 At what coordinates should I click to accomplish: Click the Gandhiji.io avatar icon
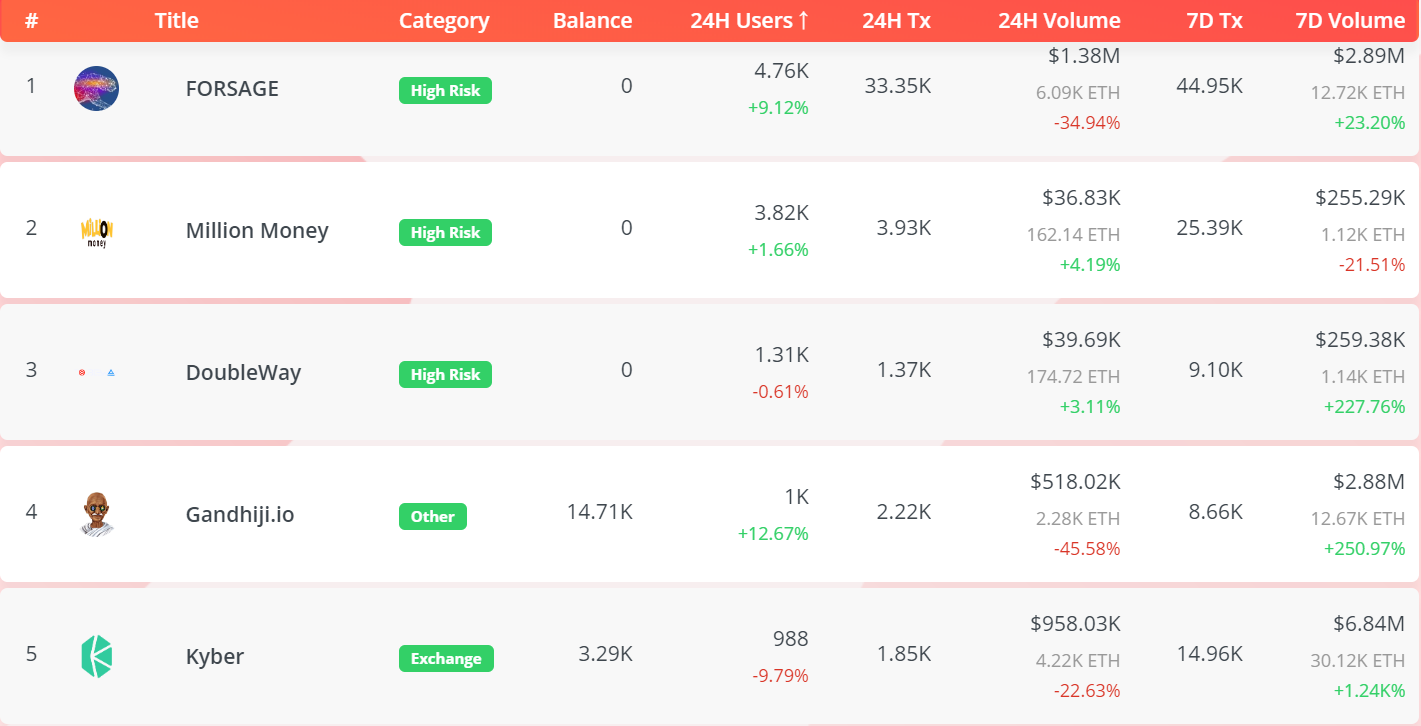point(97,514)
